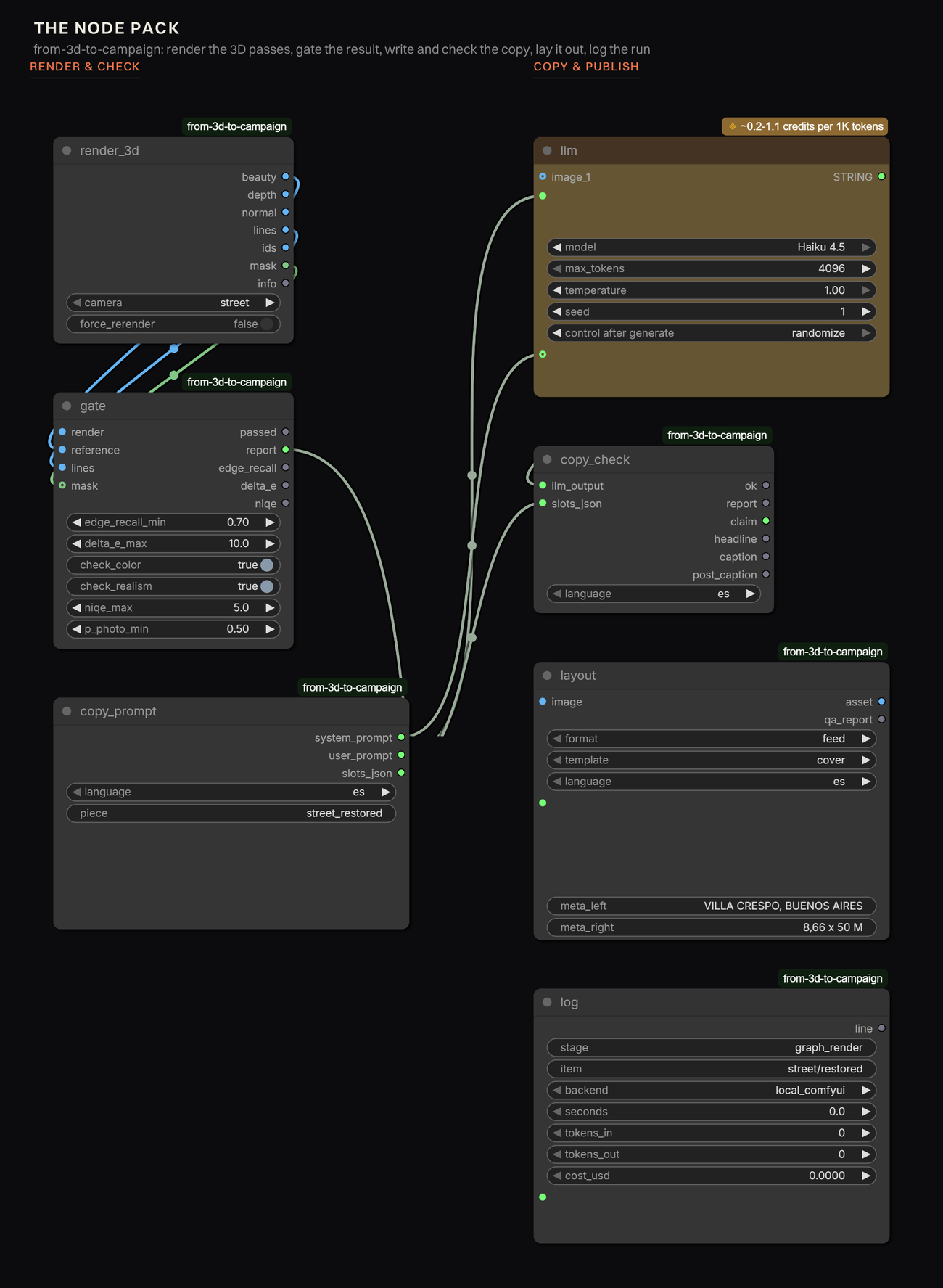The width and height of the screenshot is (943, 1288).
Task: Open the control after generate combo
Action: coord(712,332)
